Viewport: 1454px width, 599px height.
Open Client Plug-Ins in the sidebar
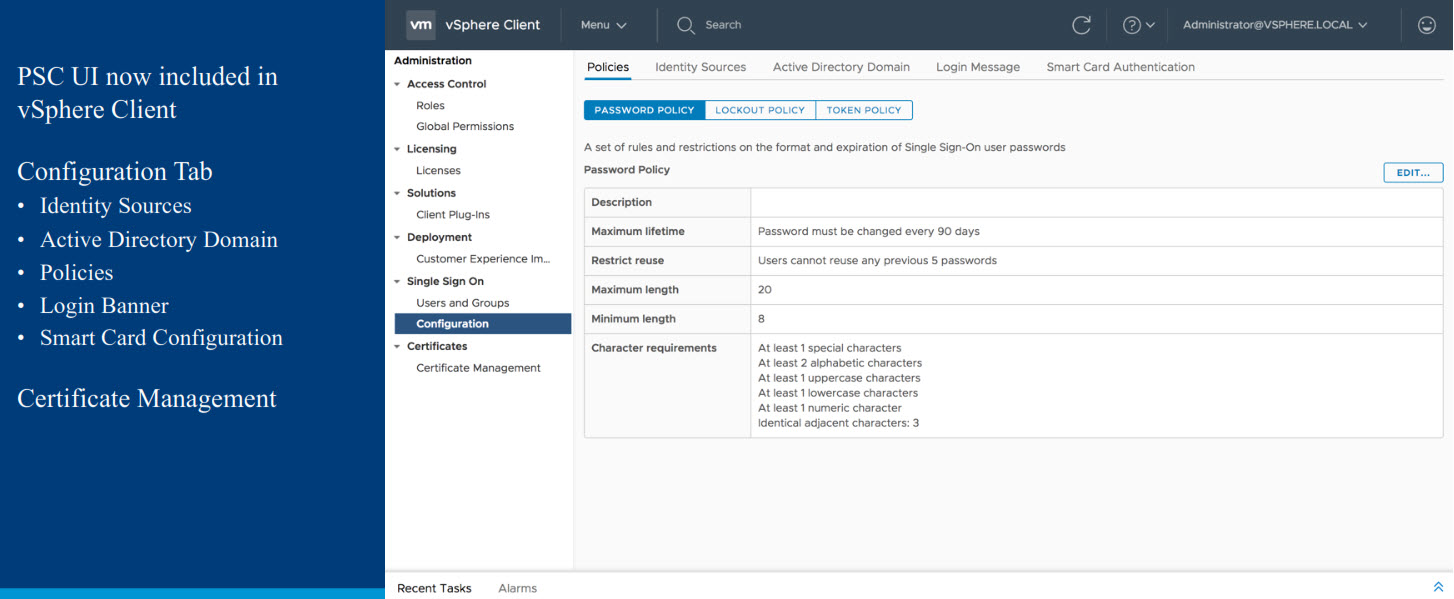coord(453,214)
